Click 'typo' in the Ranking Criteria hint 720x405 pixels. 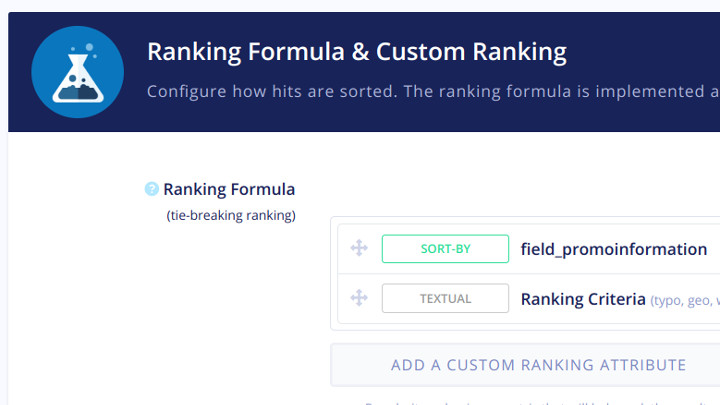[666, 301]
